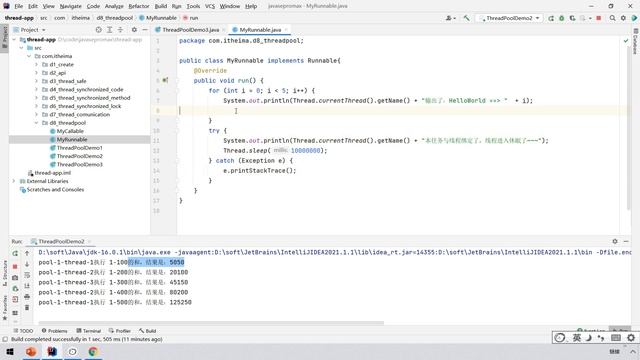Open the Build tool window
This screenshot has height=360, width=640.
pyautogui.click(x=148, y=331)
